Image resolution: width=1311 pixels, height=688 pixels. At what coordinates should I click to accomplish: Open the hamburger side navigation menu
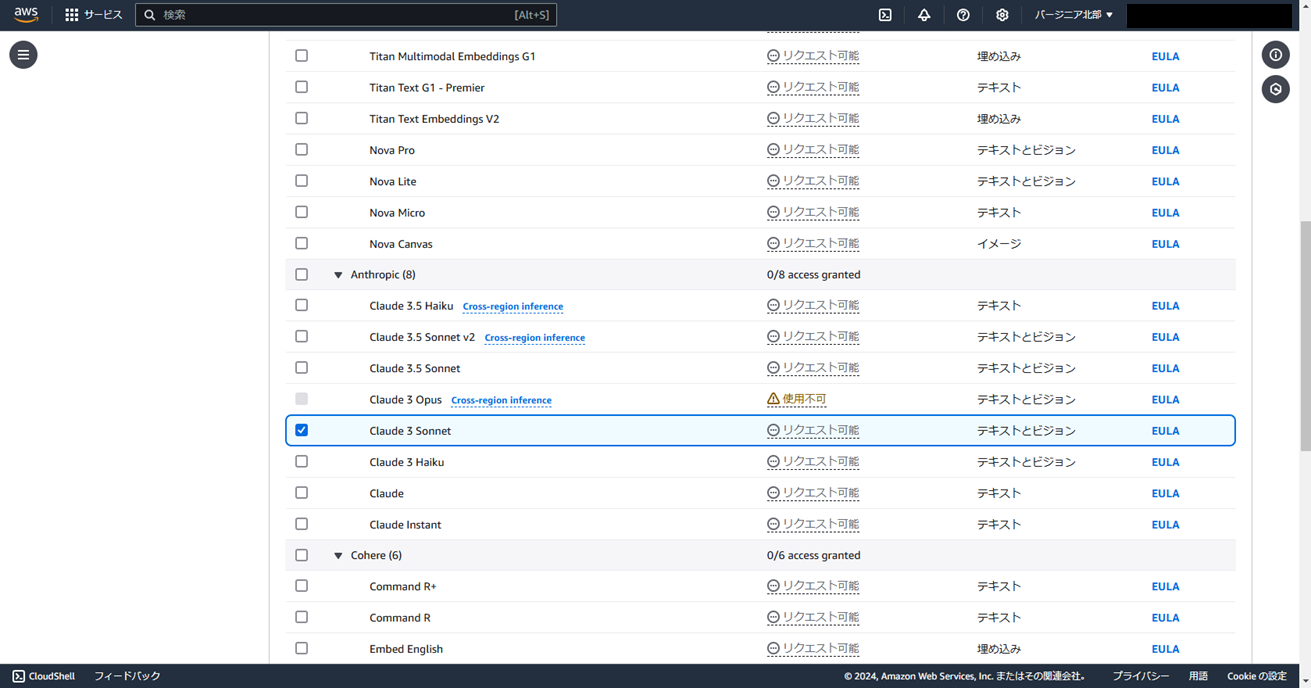pos(23,55)
